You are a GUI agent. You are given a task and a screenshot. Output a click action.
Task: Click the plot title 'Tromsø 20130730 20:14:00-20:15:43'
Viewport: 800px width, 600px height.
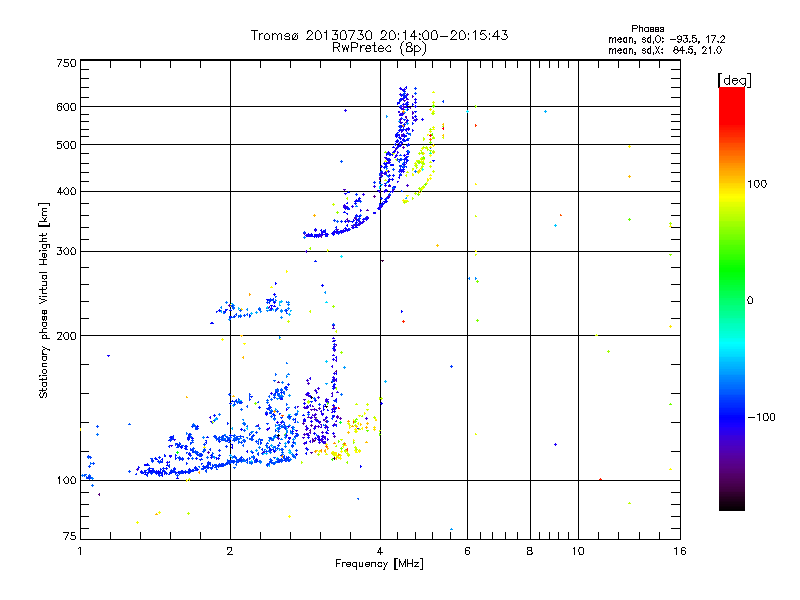click(379, 35)
